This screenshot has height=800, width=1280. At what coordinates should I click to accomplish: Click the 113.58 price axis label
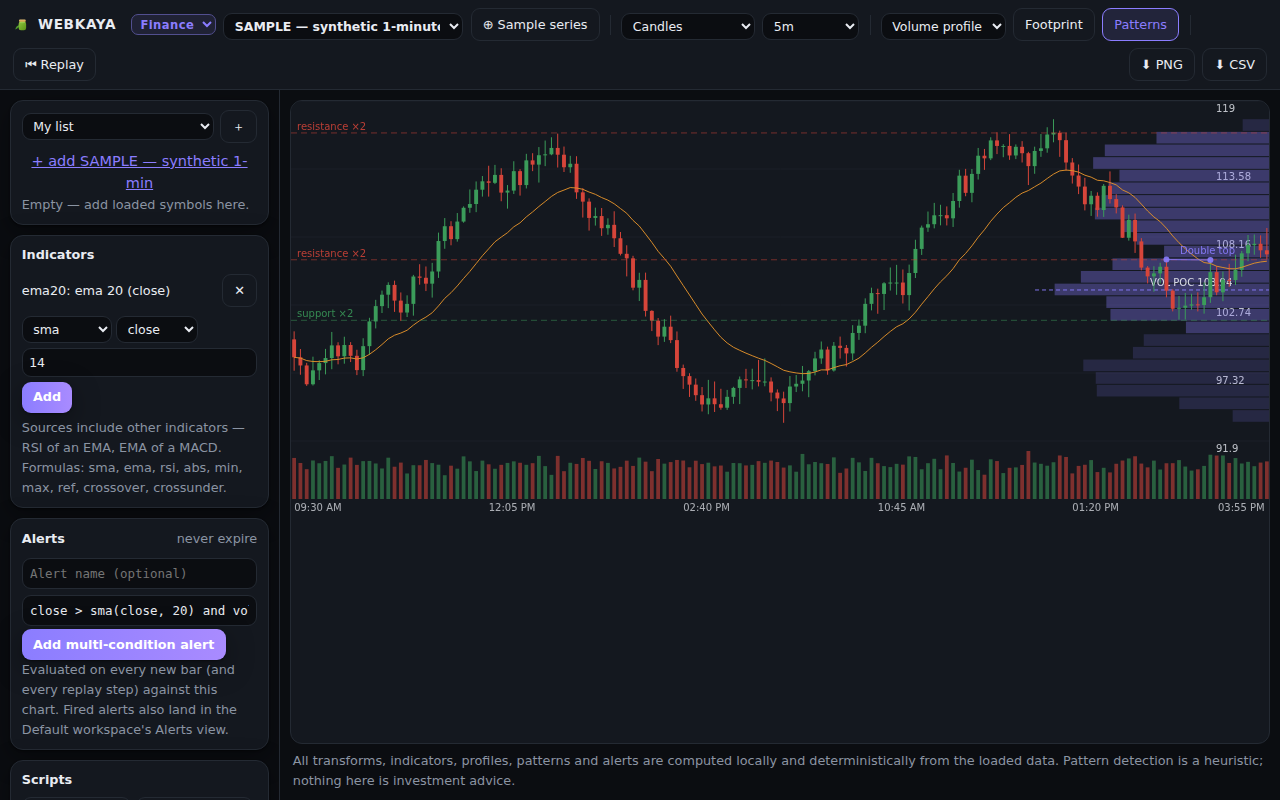(1233, 176)
